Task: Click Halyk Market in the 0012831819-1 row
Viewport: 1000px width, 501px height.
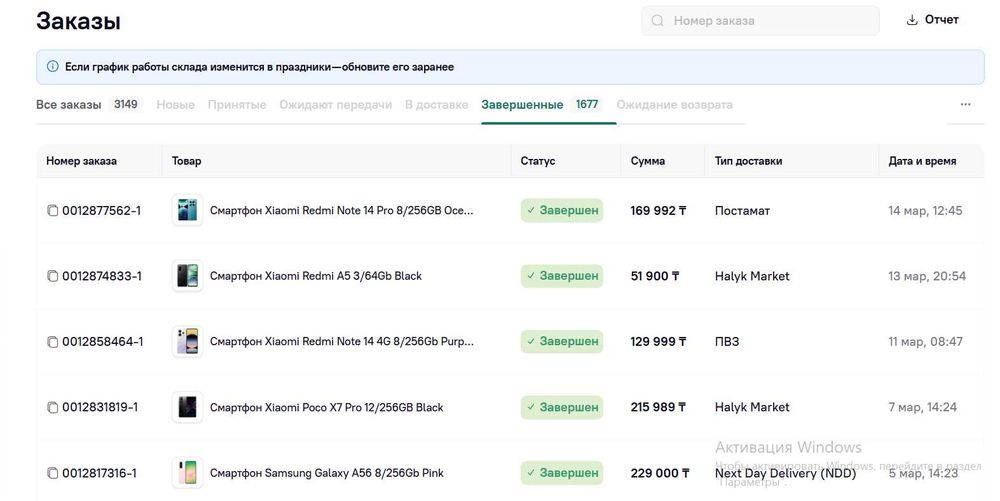Action: coord(752,407)
